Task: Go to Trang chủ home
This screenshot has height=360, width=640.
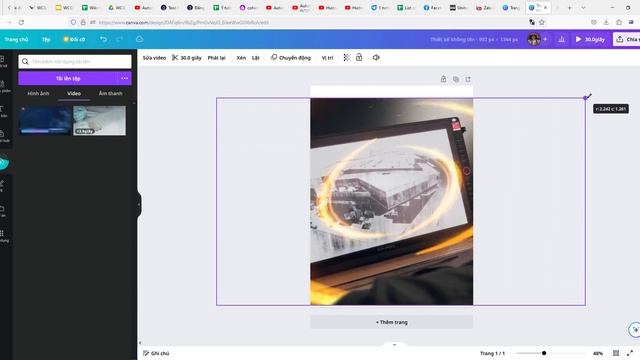Action: pyautogui.click(x=16, y=39)
